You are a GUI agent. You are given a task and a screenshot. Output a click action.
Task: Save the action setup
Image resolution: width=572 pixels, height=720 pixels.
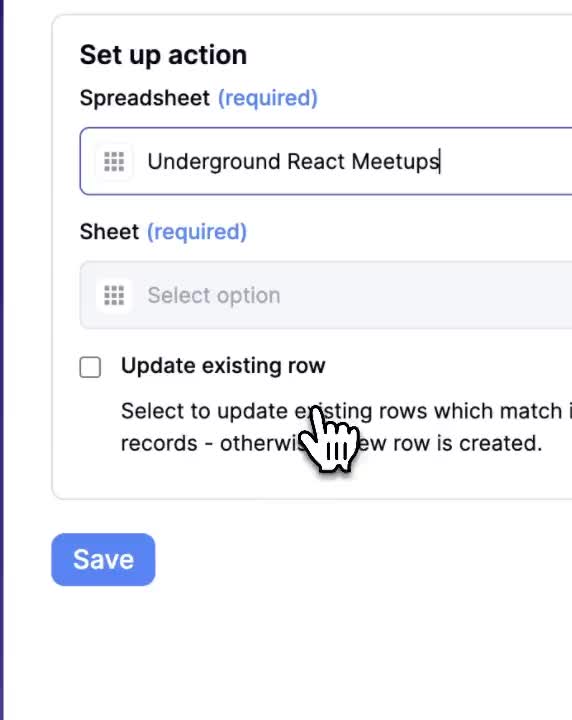pyautogui.click(x=103, y=559)
